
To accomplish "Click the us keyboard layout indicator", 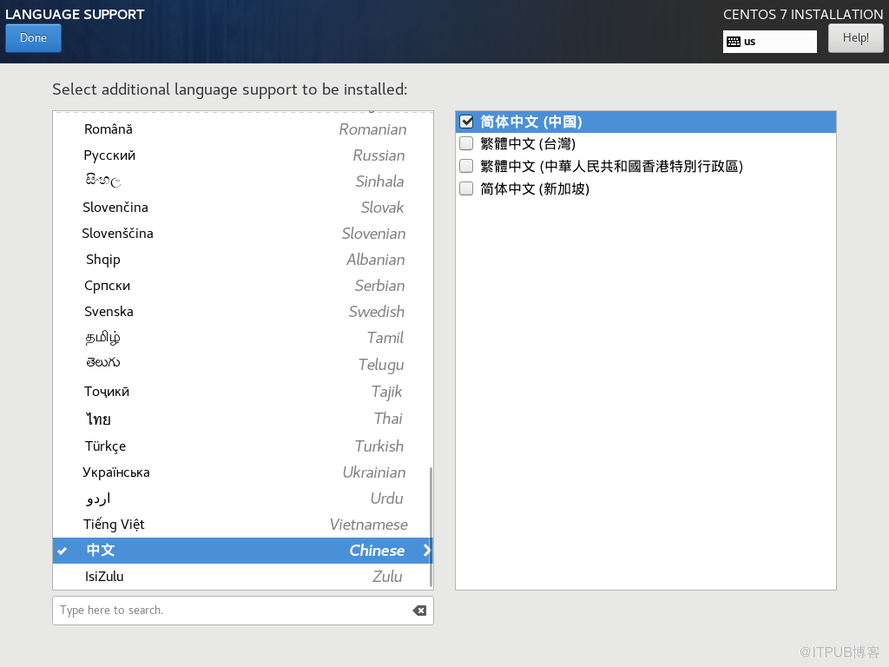I will click(x=769, y=41).
